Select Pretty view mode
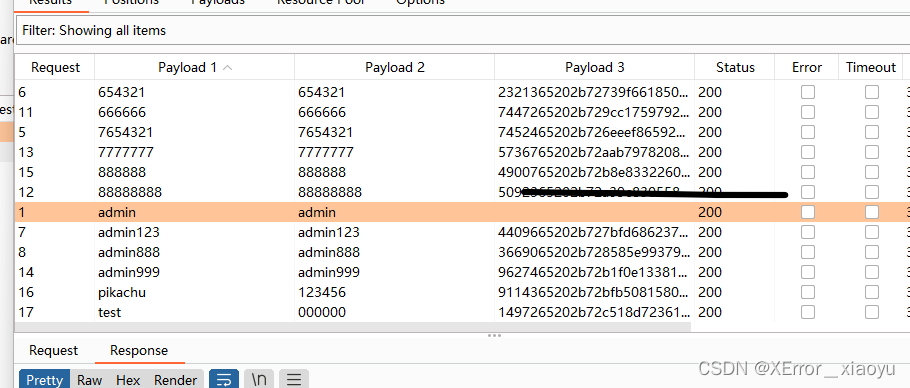This screenshot has height=388, width=910. (45, 380)
